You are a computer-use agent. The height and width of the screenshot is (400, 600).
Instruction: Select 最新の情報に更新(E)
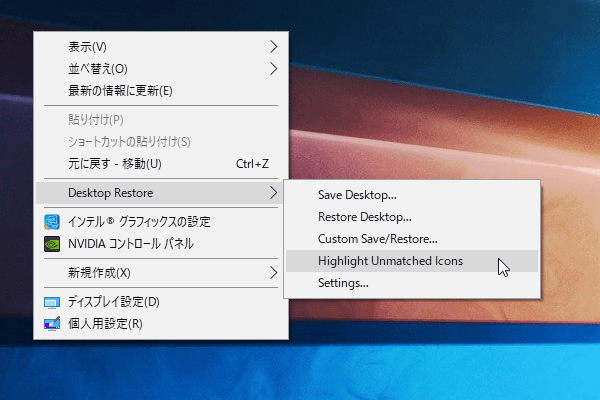(x=161, y=91)
